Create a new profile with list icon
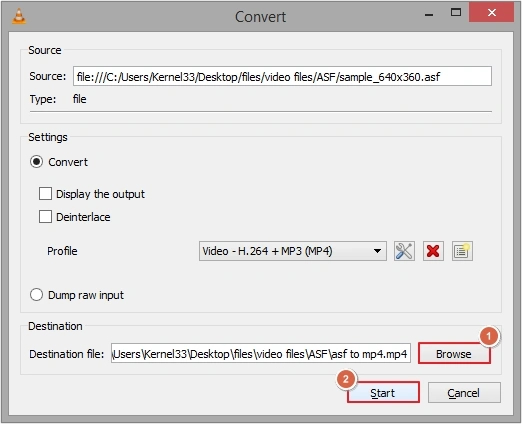Image resolution: width=522 pixels, height=424 pixels. coord(462,251)
